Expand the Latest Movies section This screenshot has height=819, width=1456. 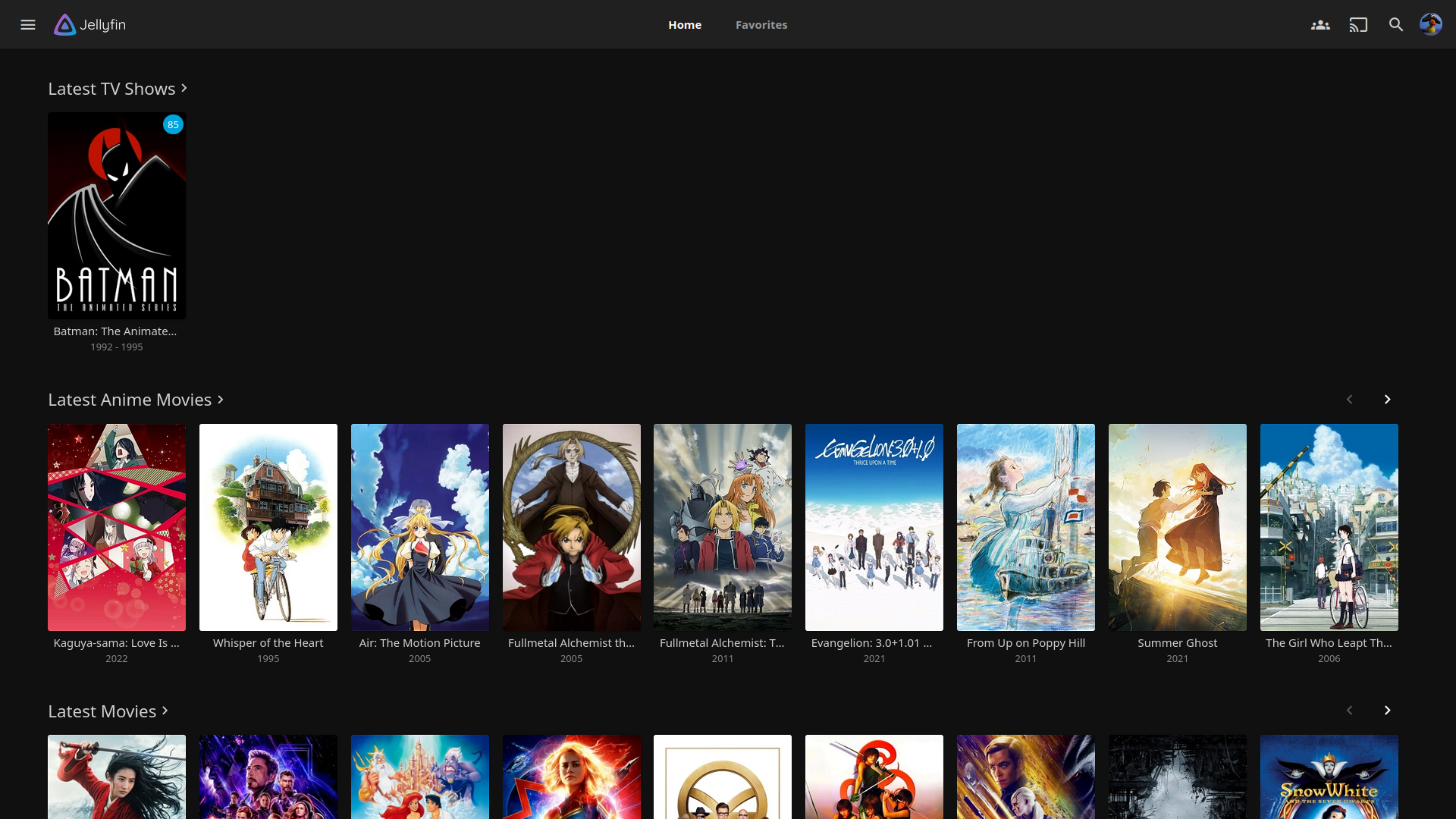(x=108, y=711)
